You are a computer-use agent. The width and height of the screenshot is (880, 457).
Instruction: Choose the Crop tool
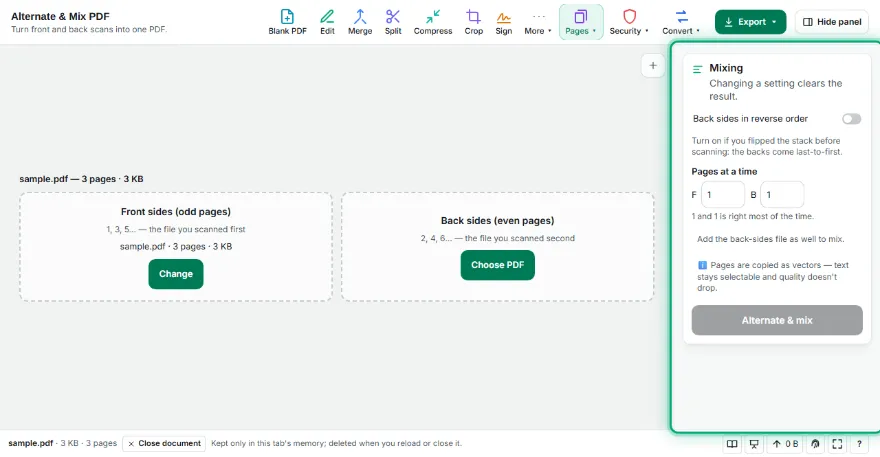coord(474,22)
